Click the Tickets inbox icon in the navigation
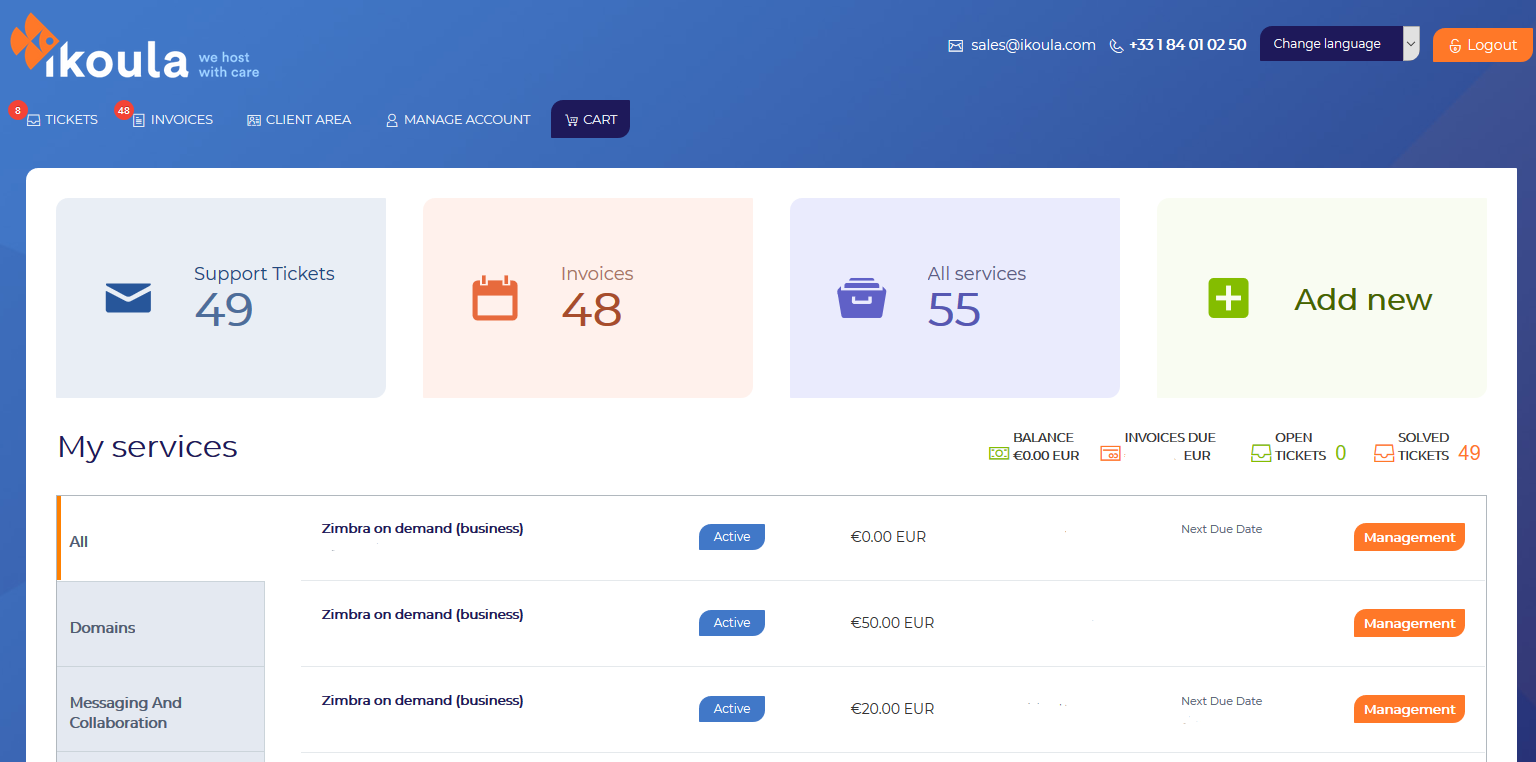Screen dimensions: 1536x762 point(34,120)
